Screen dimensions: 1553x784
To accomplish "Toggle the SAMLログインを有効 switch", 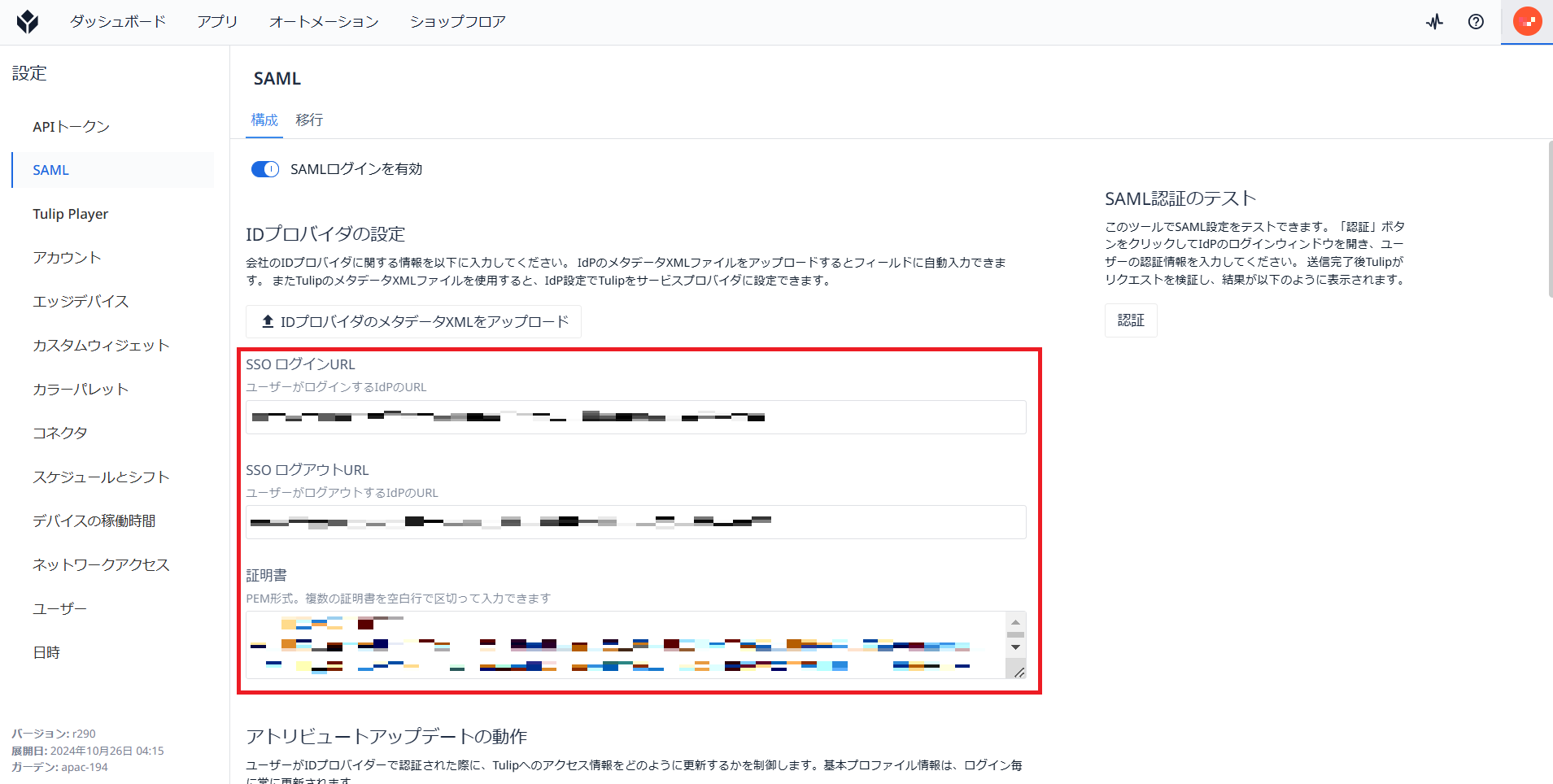I will [265, 169].
